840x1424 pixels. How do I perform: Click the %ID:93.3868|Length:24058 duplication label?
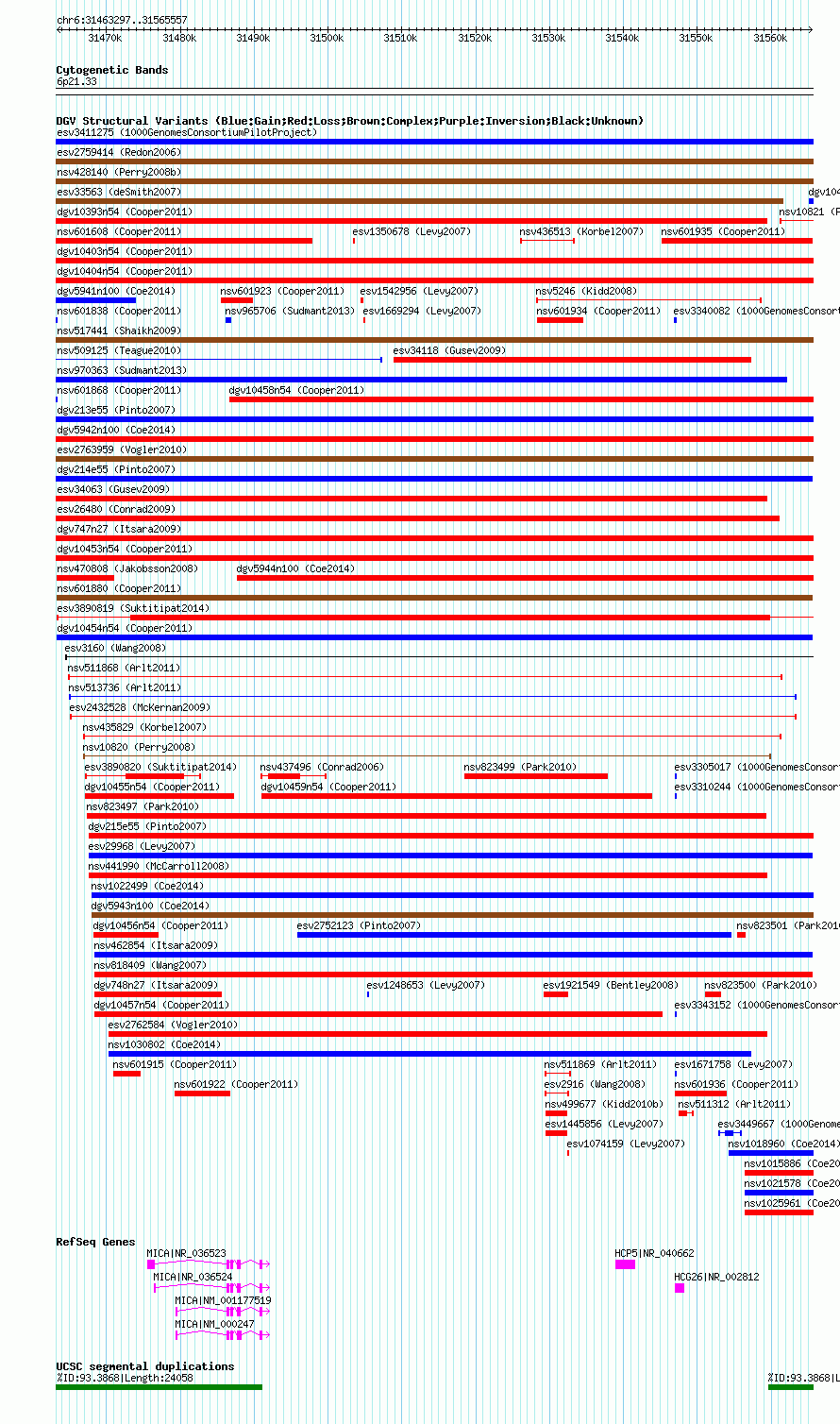point(126,1379)
